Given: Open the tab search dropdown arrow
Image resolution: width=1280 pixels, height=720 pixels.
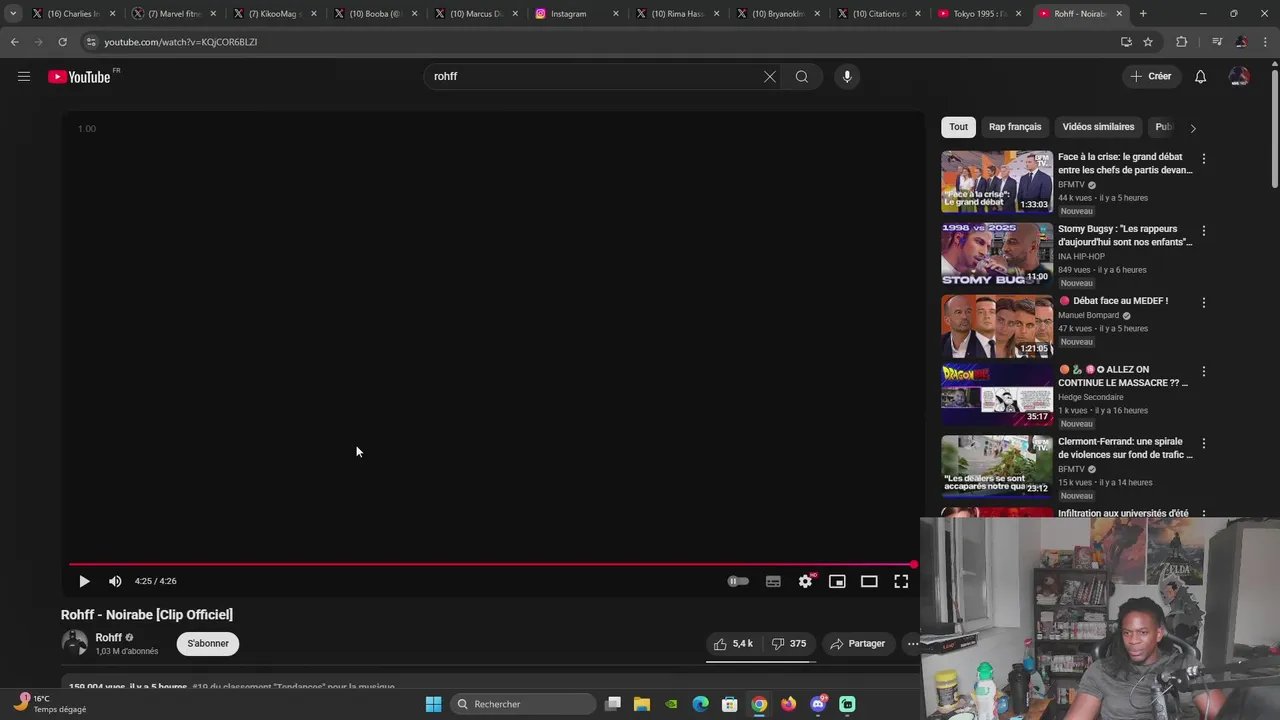Looking at the screenshot, I should point(12,13).
